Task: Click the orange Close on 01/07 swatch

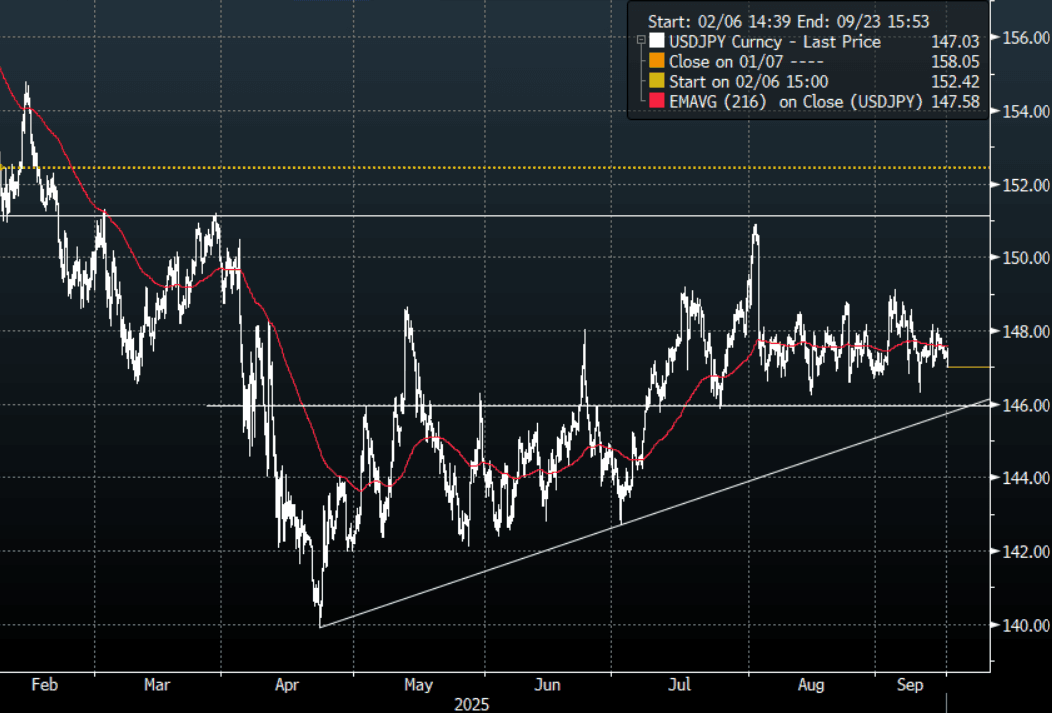Action: point(656,62)
